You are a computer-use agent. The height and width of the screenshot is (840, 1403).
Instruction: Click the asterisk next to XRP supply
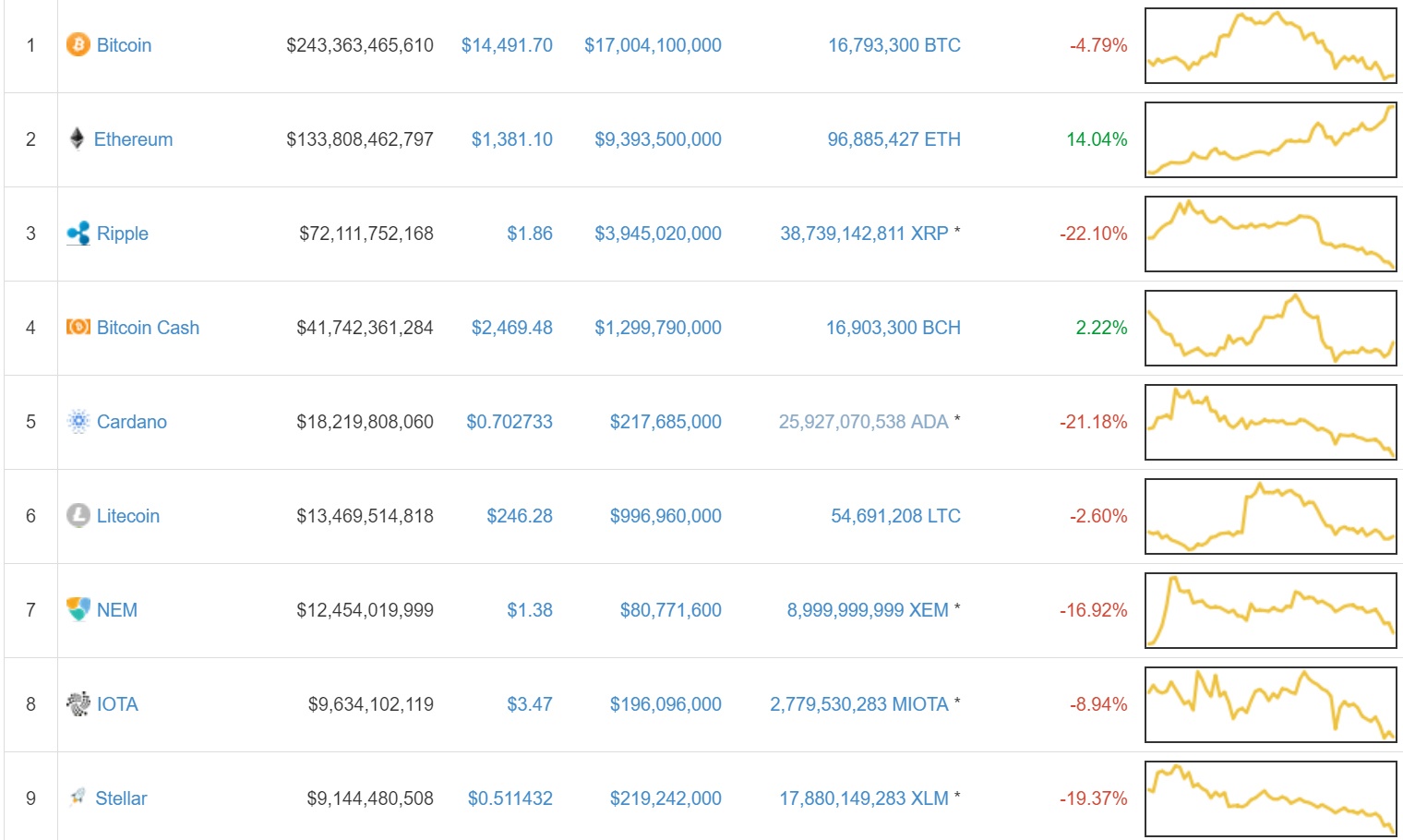tap(956, 231)
